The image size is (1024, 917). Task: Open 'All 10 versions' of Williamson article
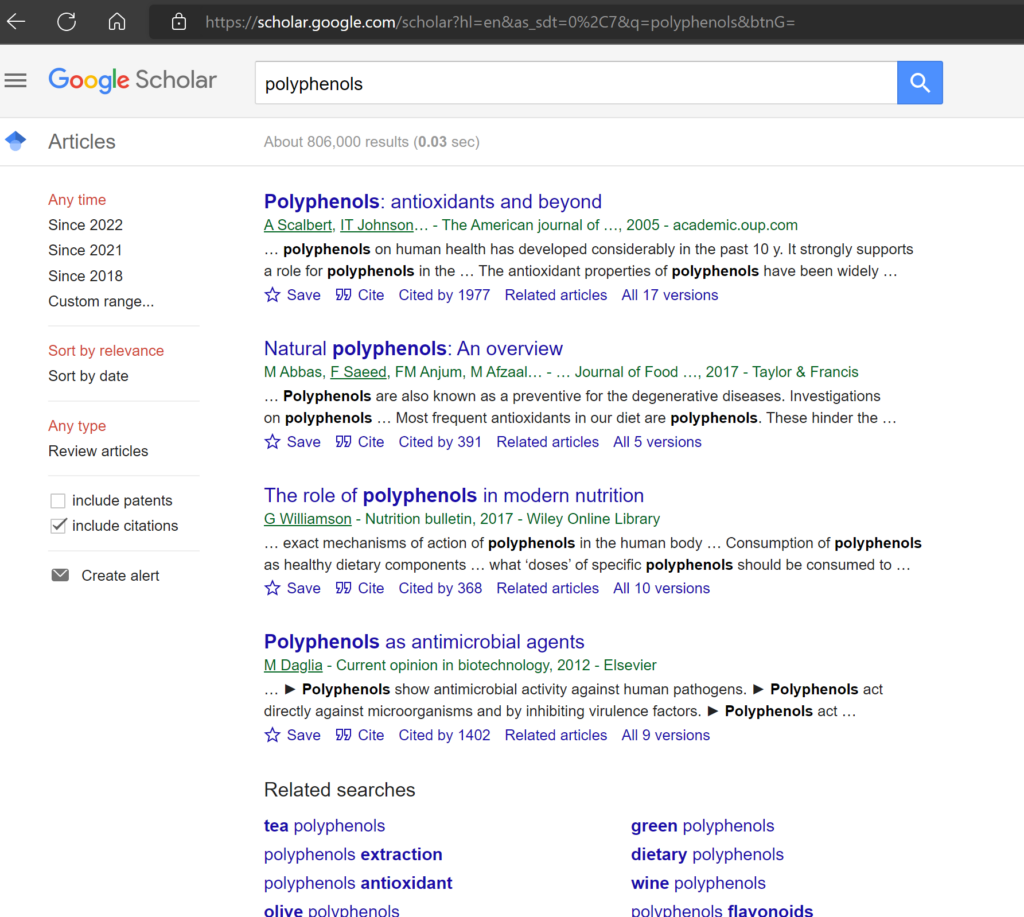(661, 588)
